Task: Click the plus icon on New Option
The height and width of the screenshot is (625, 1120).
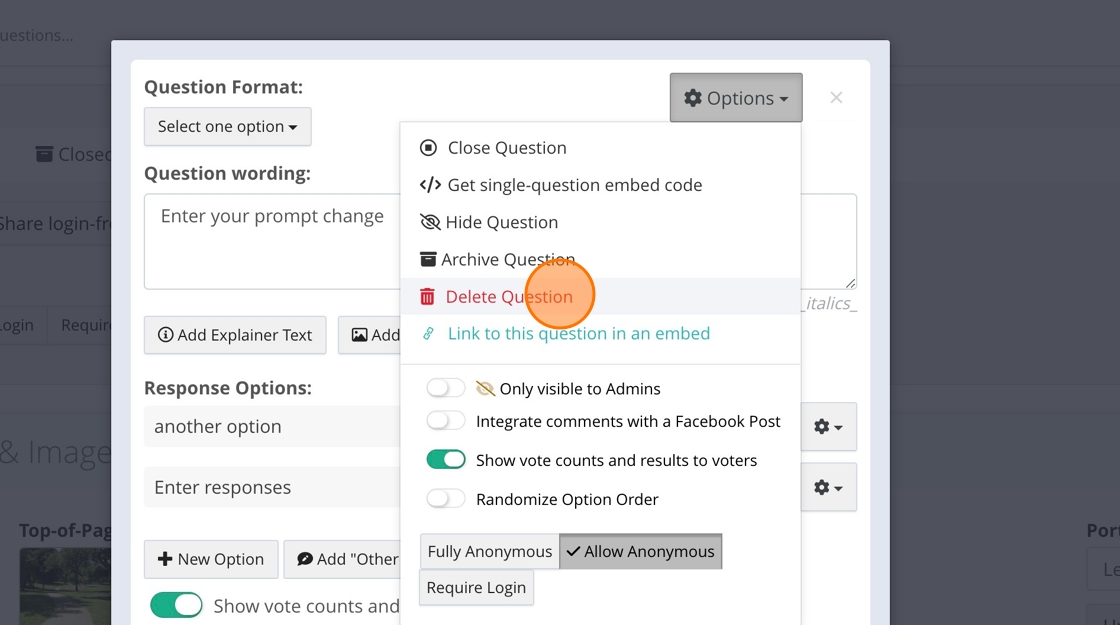Action: 166,559
